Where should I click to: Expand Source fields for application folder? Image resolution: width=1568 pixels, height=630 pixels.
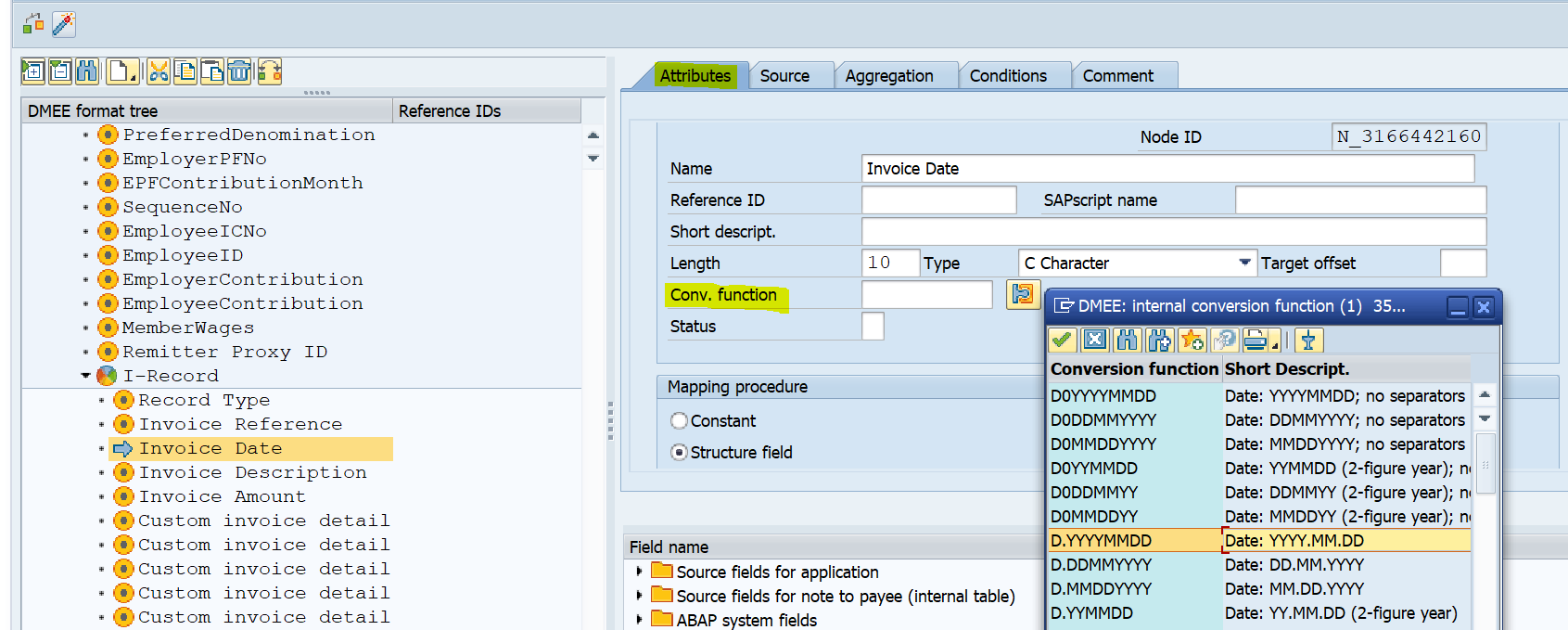pyautogui.click(x=639, y=572)
